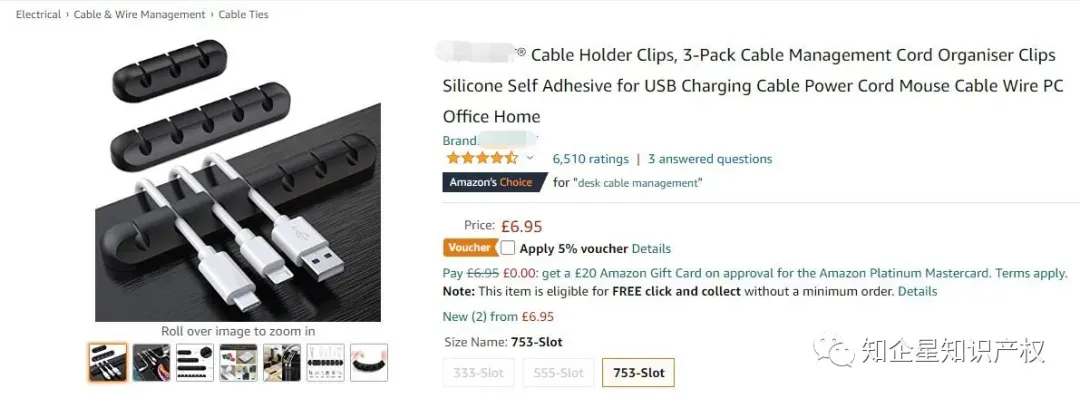Select the fourth product thumbnail image
The image size is (1080, 398).
coord(238,363)
